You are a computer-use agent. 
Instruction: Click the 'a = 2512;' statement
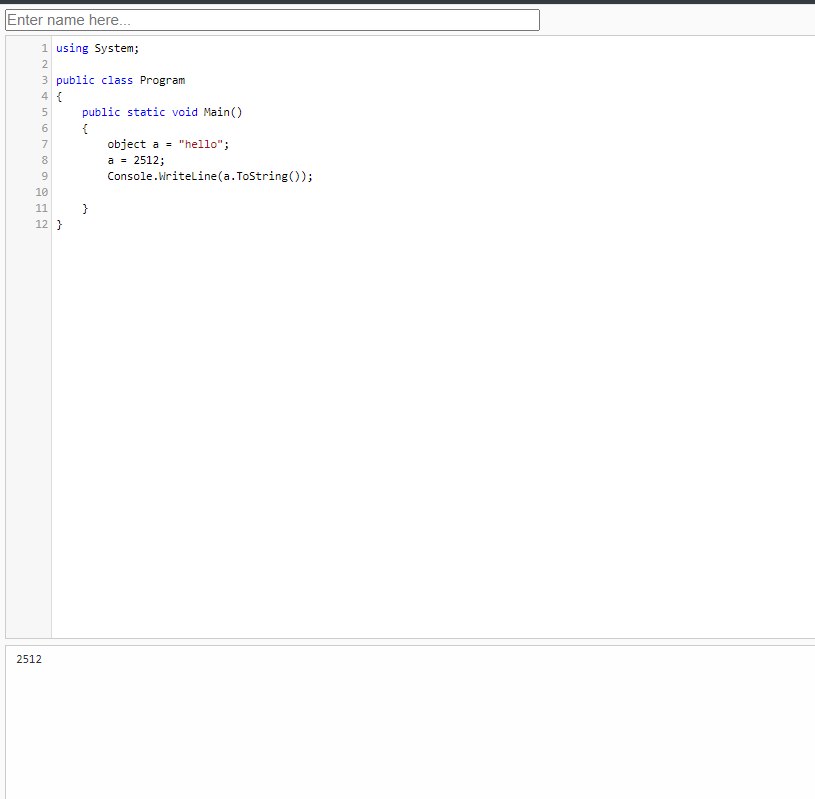[x=136, y=160]
